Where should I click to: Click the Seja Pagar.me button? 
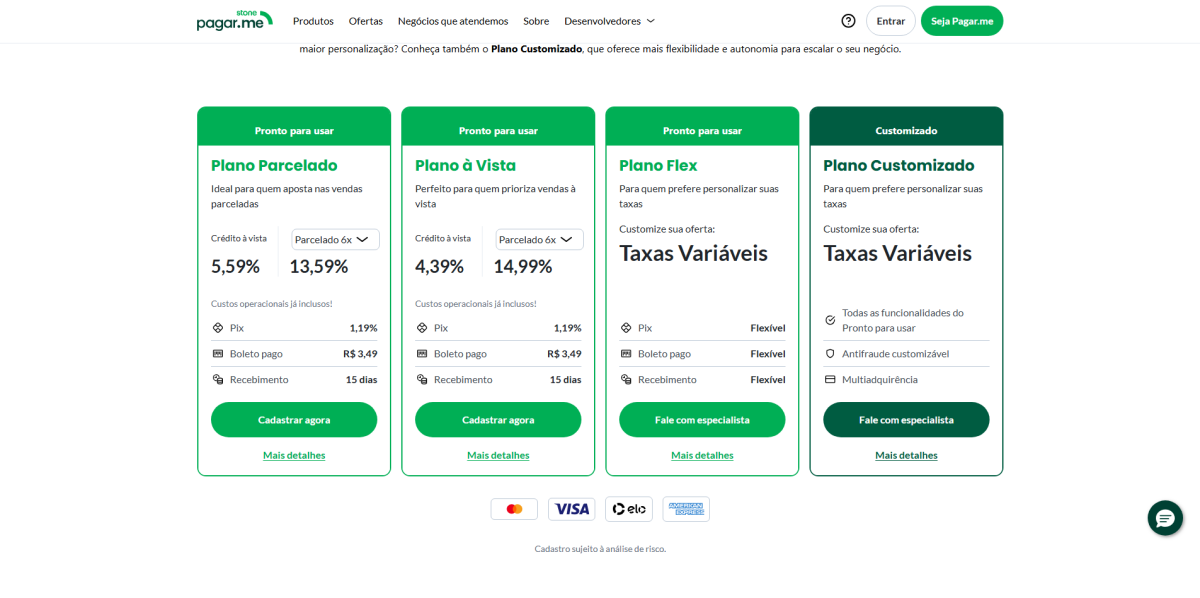tap(962, 21)
